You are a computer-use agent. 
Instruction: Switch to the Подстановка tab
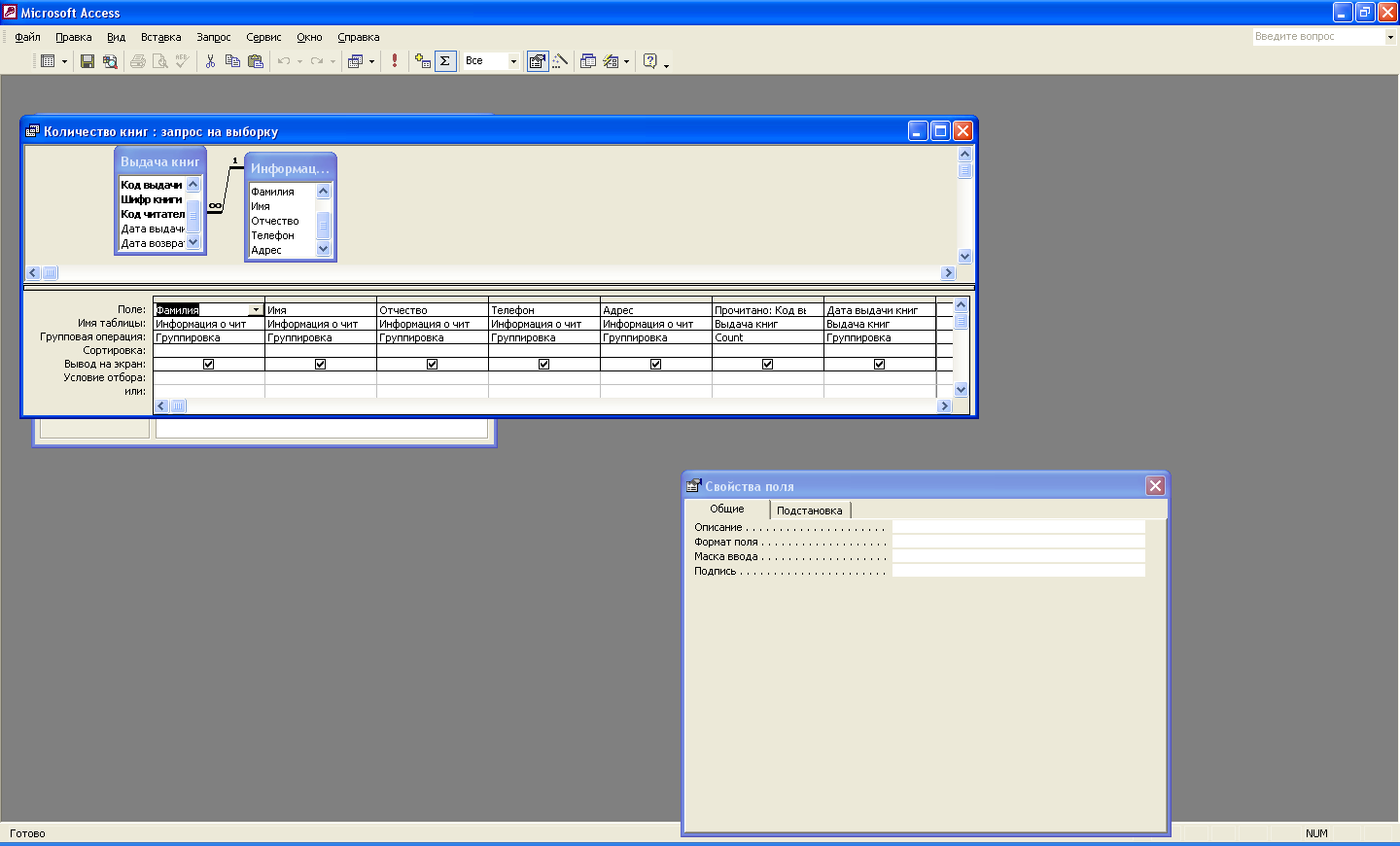tap(809, 511)
